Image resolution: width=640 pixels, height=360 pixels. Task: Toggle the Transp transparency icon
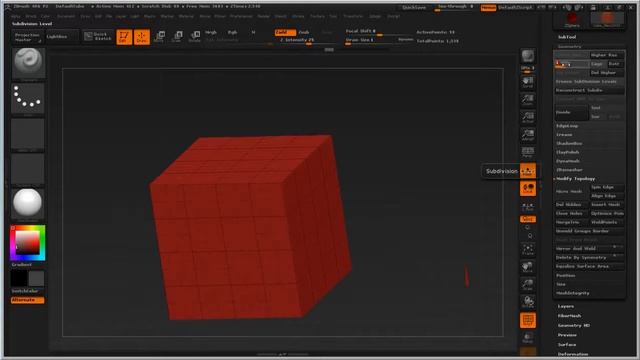click(x=528, y=338)
